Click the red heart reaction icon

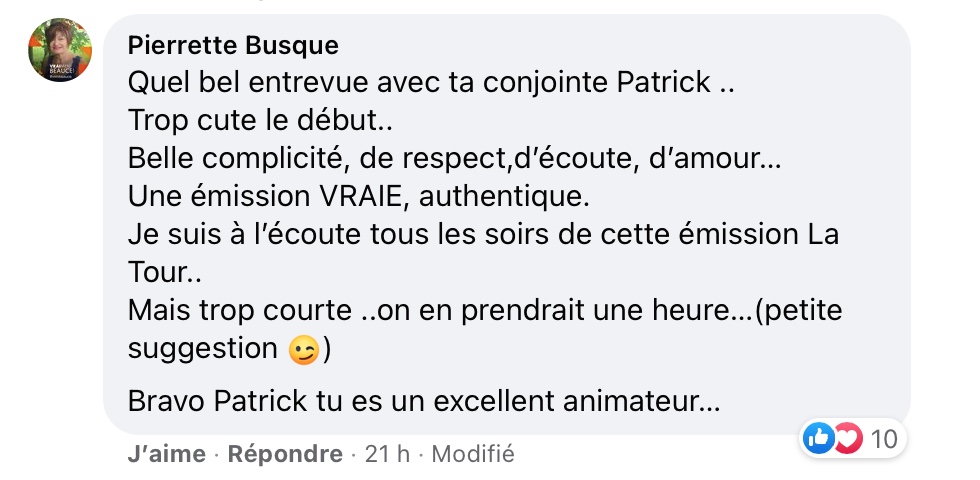pyautogui.click(x=847, y=438)
